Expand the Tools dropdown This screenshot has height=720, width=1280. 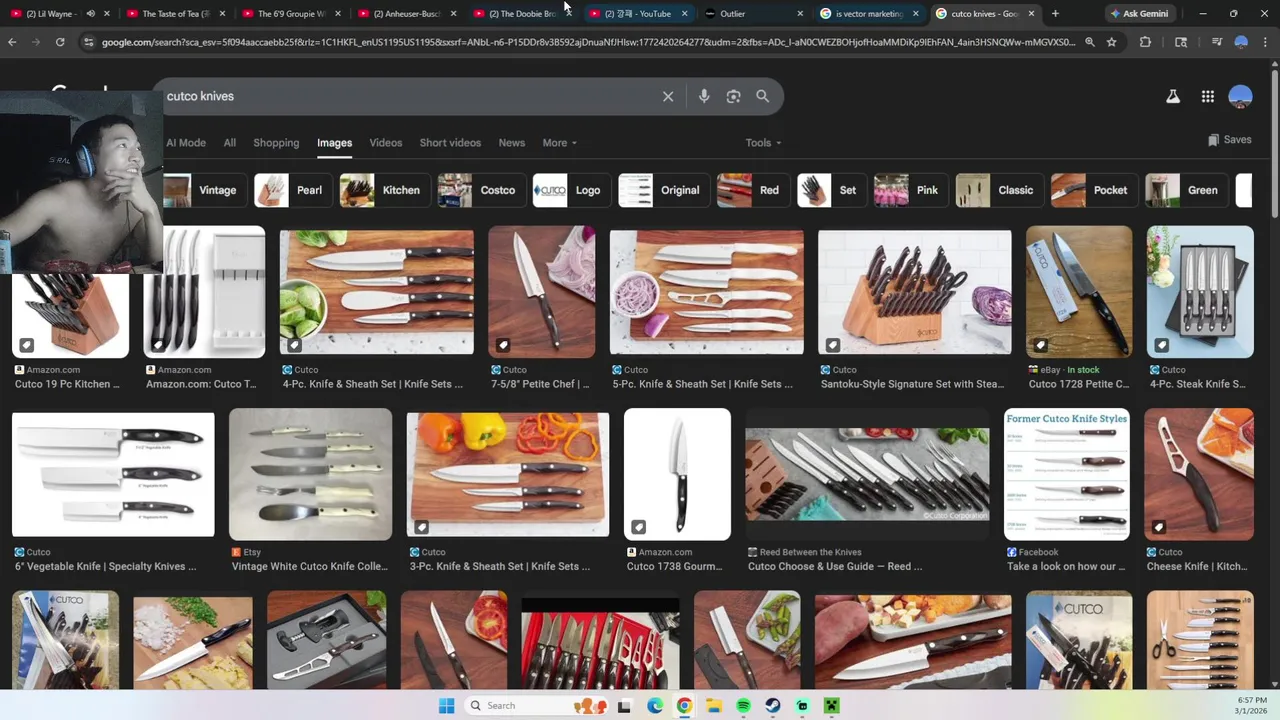pyautogui.click(x=763, y=143)
